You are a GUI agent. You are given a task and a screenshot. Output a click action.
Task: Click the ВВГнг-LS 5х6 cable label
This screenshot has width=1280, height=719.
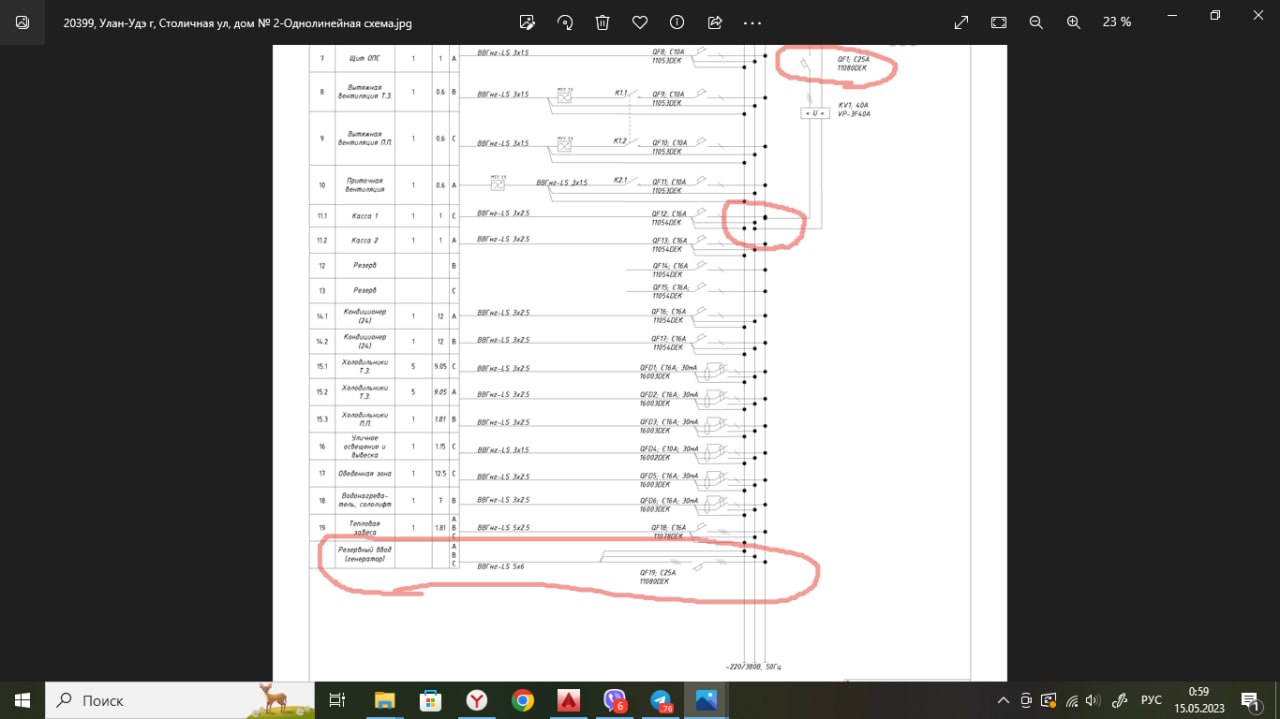[x=500, y=567]
